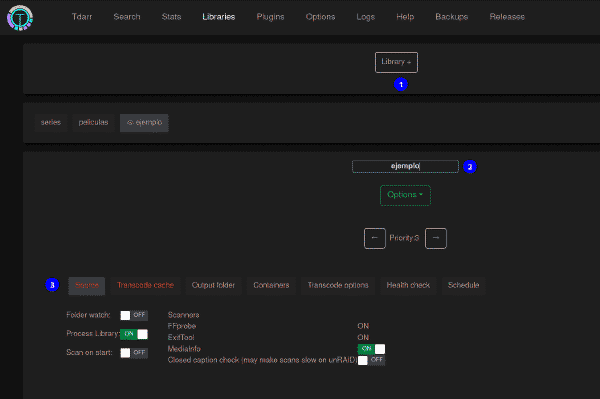Open the Tdarr nav item
600x399 pixels.
pos(82,17)
